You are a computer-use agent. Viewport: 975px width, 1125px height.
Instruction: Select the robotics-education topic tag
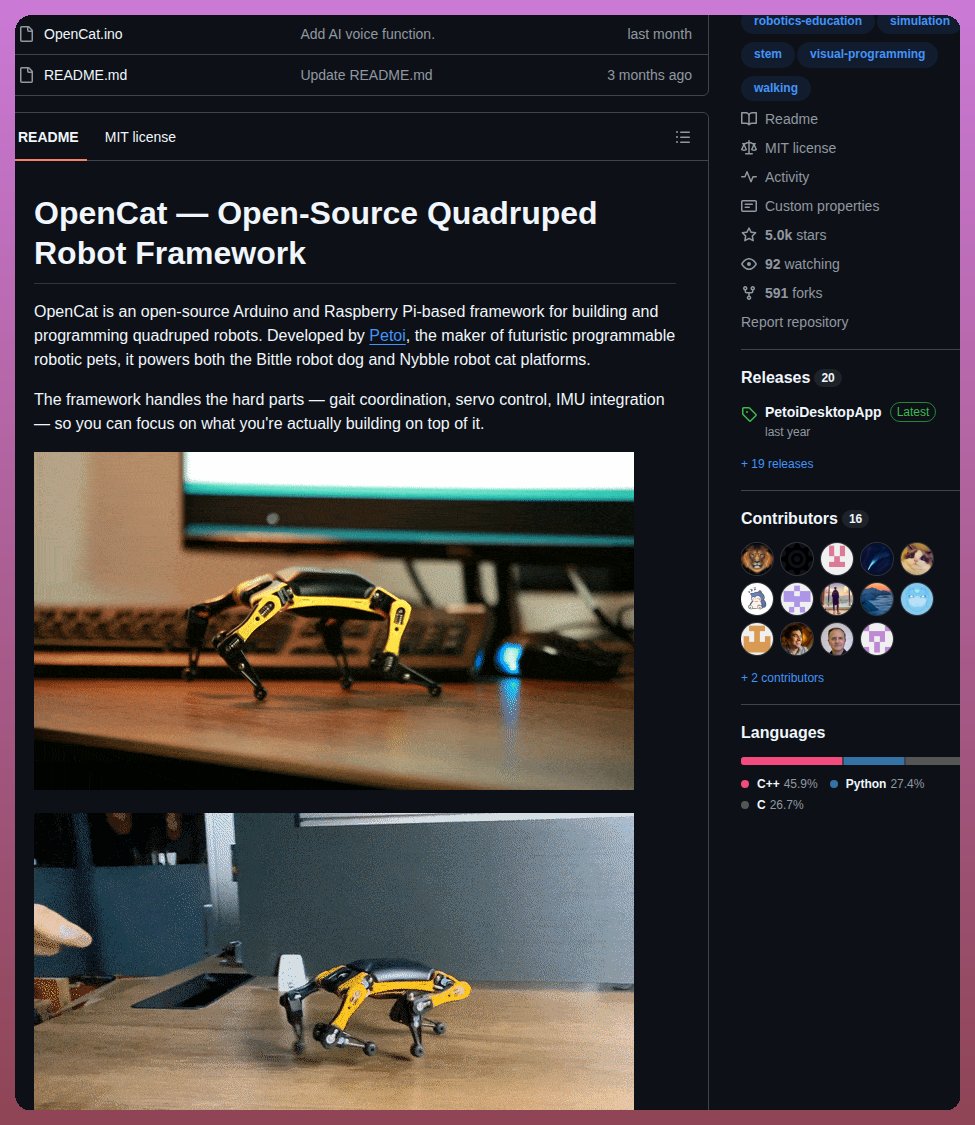pyautogui.click(x=808, y=22)
